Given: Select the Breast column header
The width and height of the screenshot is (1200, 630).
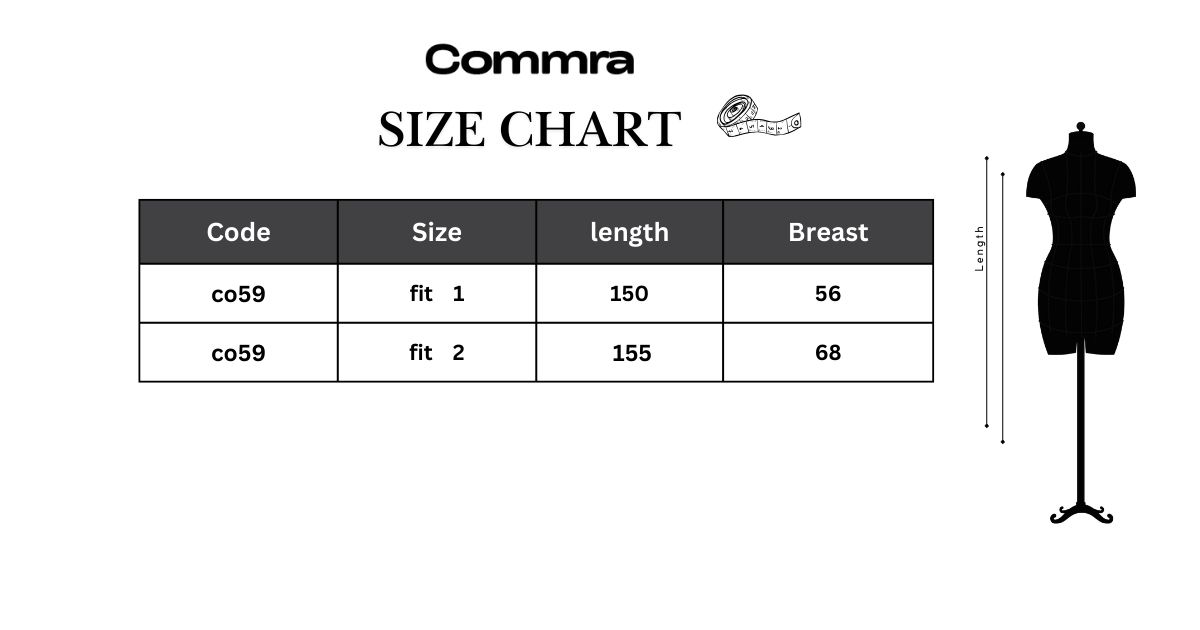Looking at the screenshot, I should click(828, 232).
